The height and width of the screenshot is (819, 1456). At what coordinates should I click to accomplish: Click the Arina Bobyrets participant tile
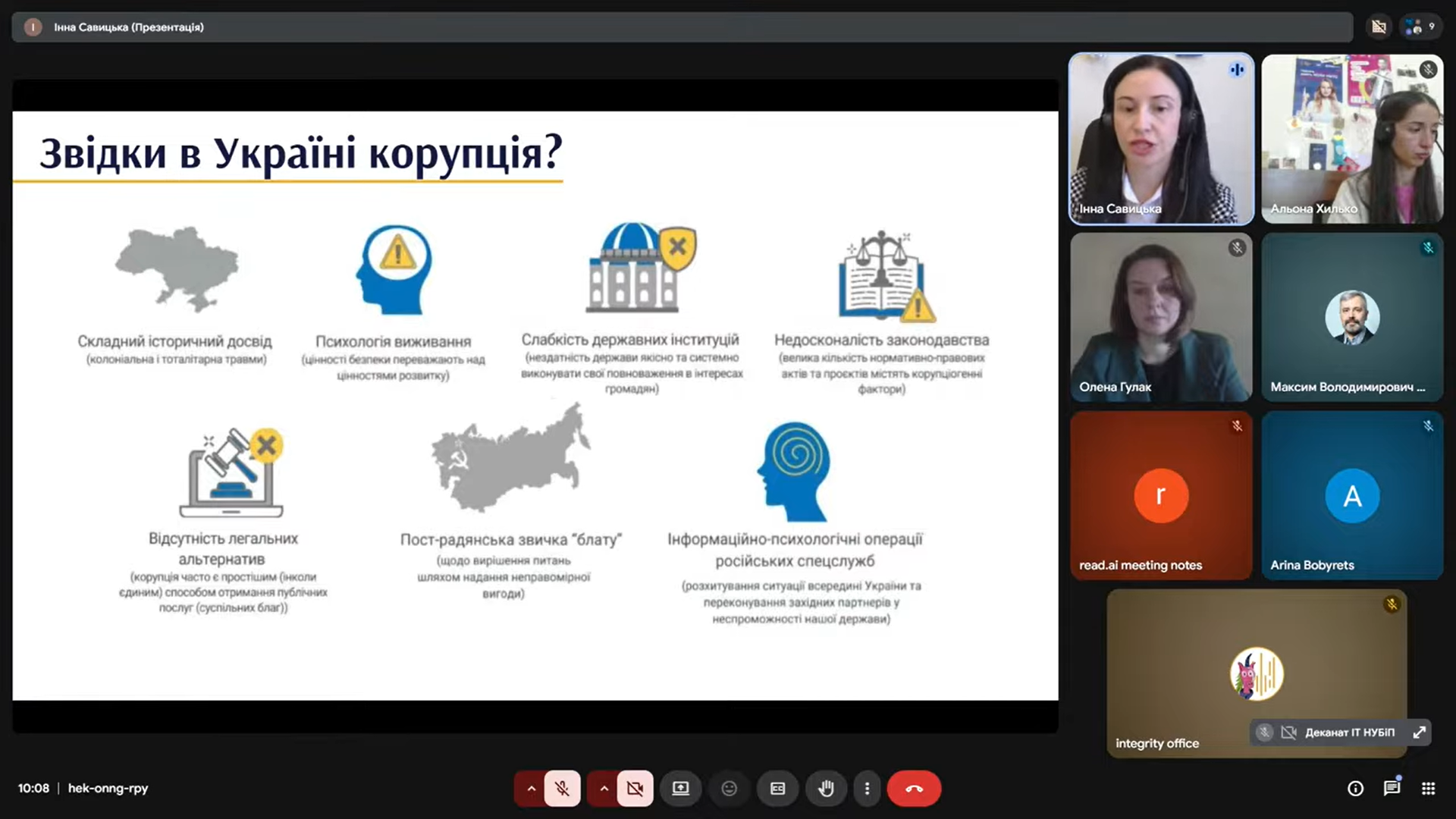1351,496
